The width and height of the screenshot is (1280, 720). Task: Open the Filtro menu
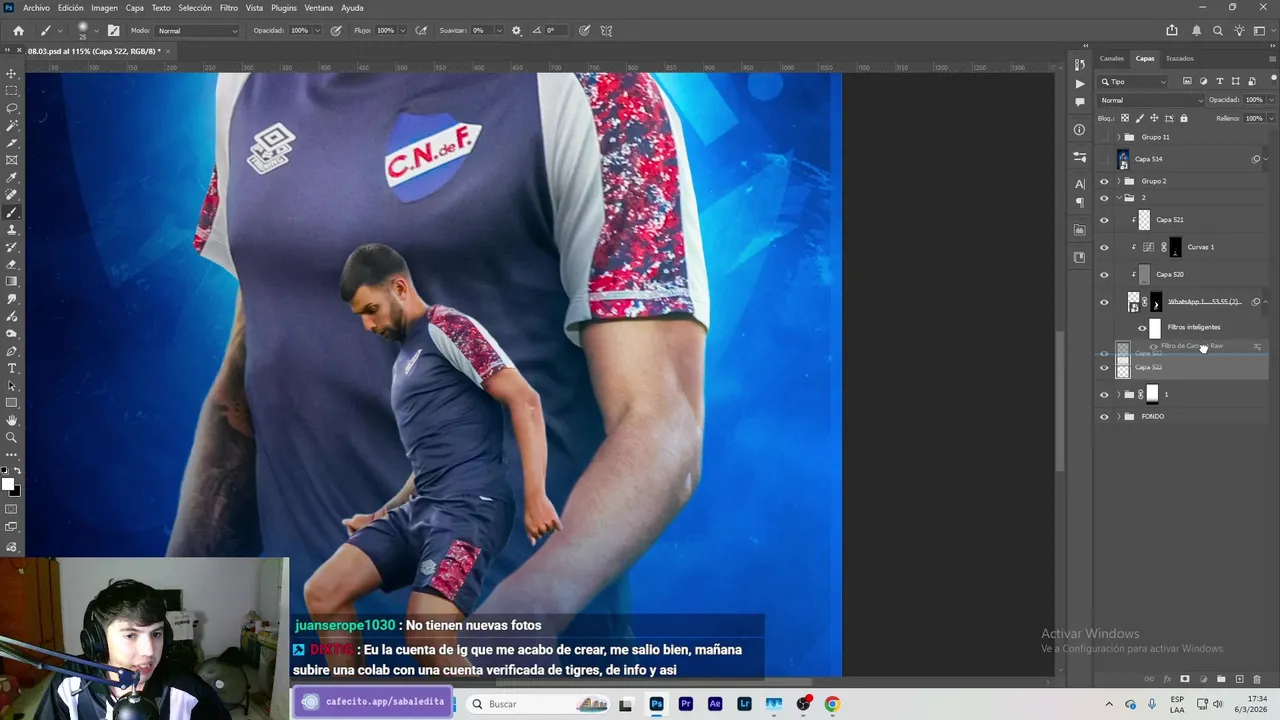229,8
